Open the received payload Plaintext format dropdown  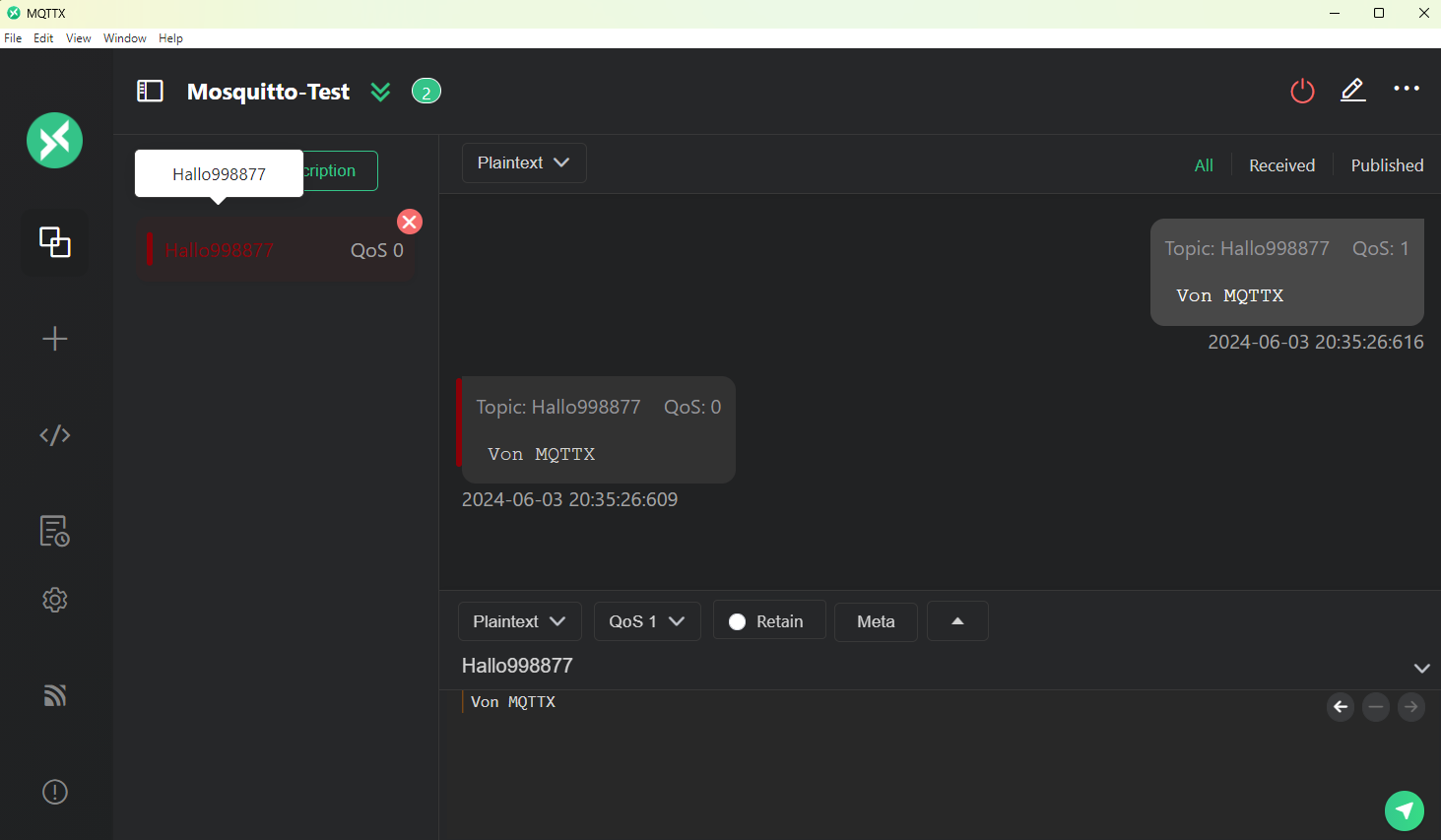click(x=524, y=163)
